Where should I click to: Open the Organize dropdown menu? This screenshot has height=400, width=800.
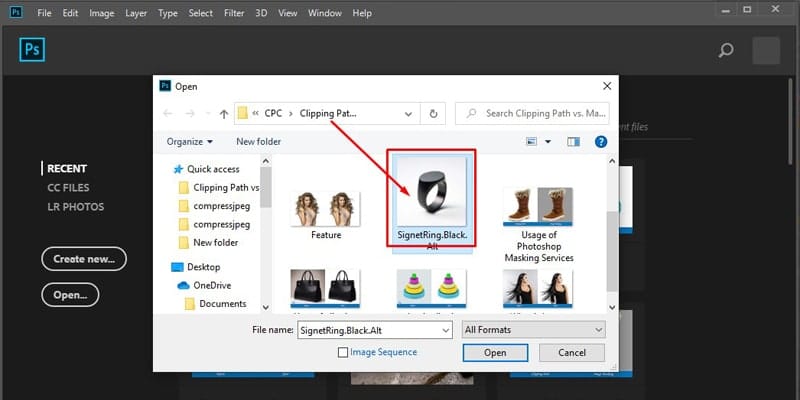190,142
